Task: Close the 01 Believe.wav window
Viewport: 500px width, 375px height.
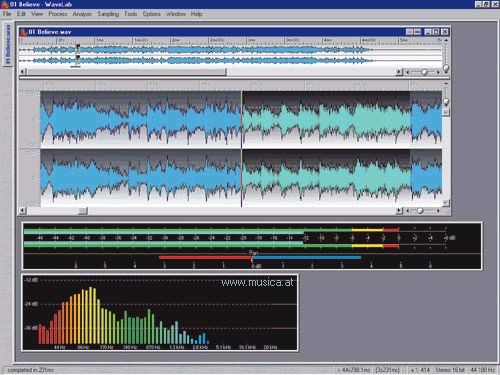Action: 445,32
